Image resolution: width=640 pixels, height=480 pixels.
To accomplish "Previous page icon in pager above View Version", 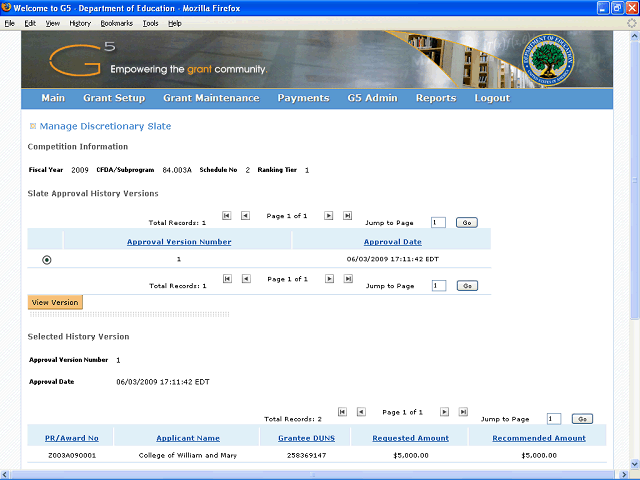I will [x=246, y=279].
